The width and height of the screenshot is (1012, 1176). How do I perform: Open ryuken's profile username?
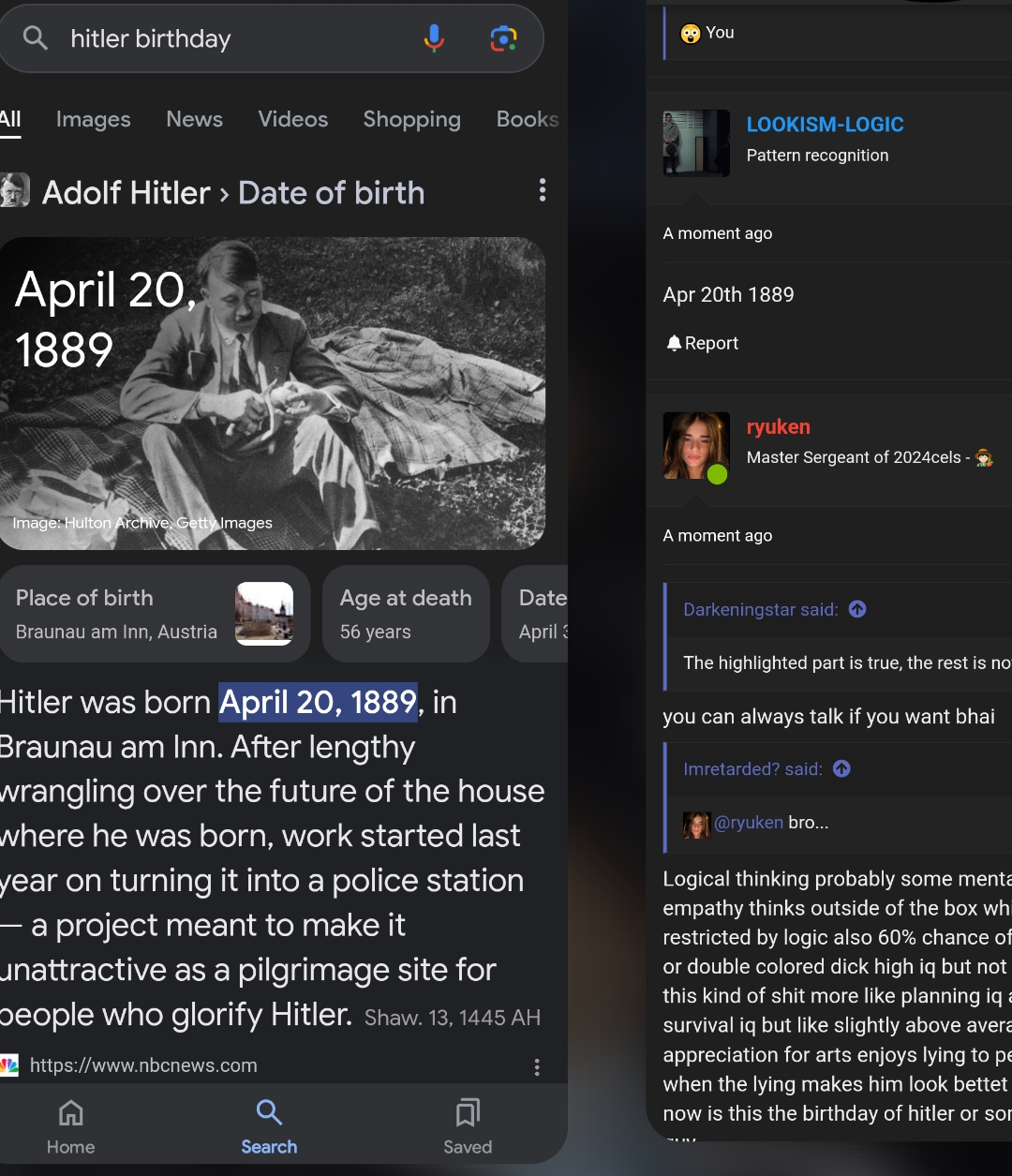tap(778, 427)
